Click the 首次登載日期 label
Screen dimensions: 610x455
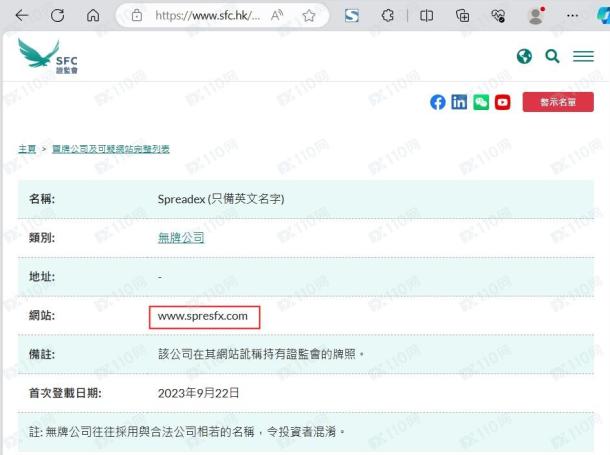click(x=65, y=393)
